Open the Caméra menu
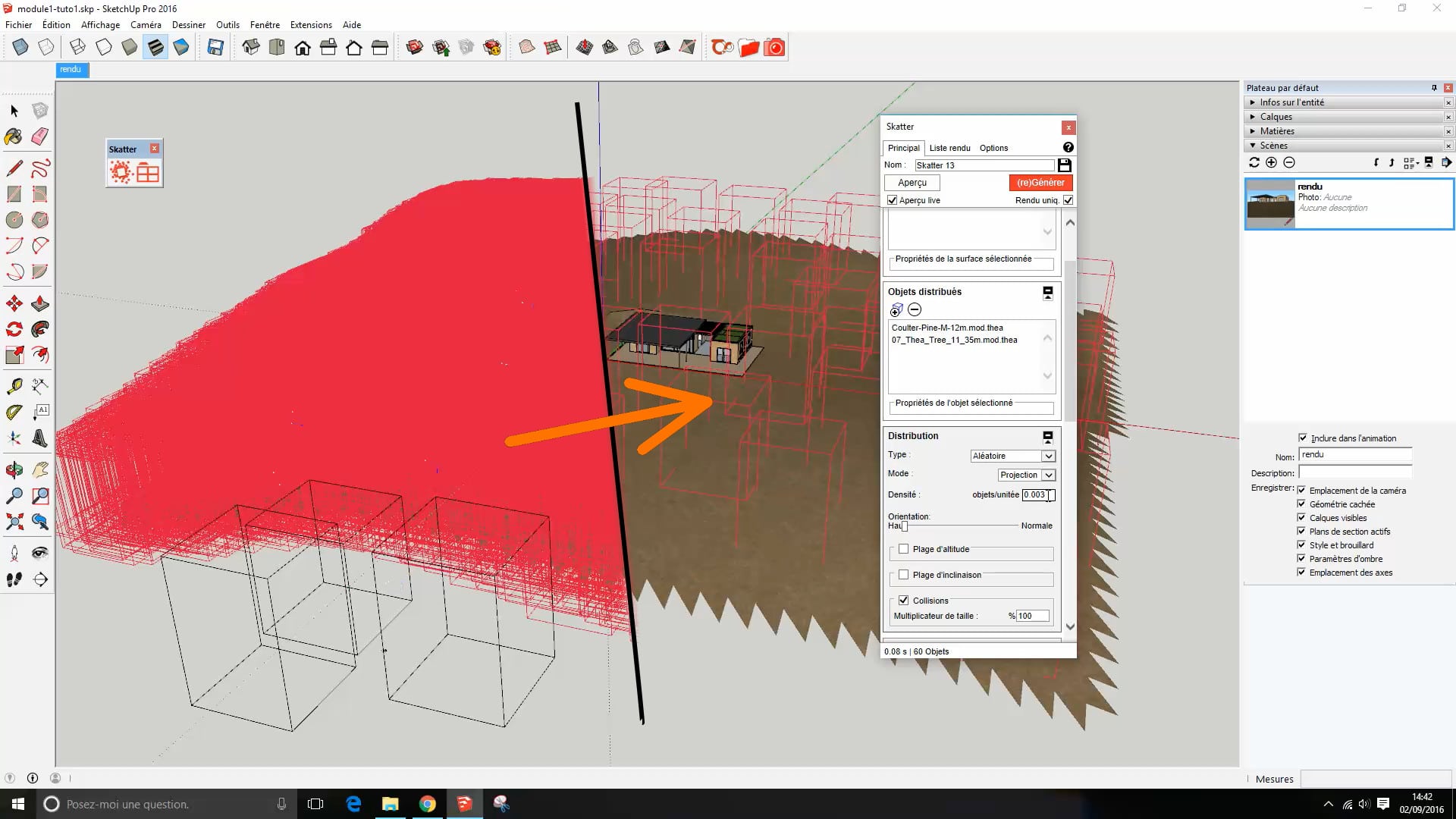The height and width of the screenshot is (819, 1456). pos(146,24)
